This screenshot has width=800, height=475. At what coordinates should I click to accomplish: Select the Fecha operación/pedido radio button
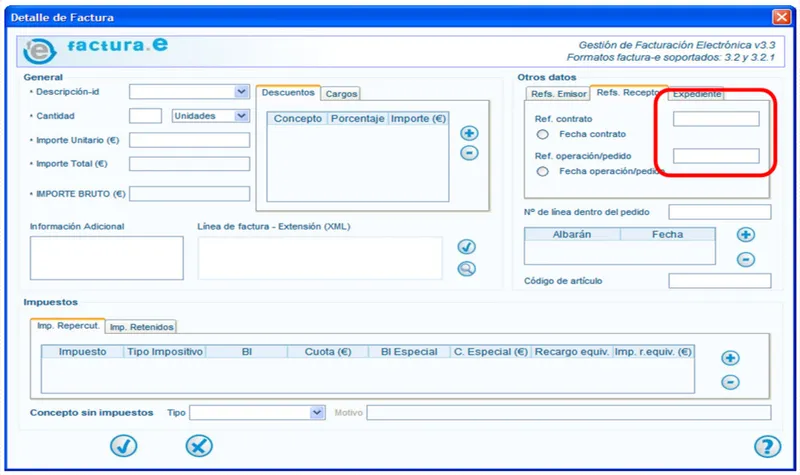(x=542, y=171)
